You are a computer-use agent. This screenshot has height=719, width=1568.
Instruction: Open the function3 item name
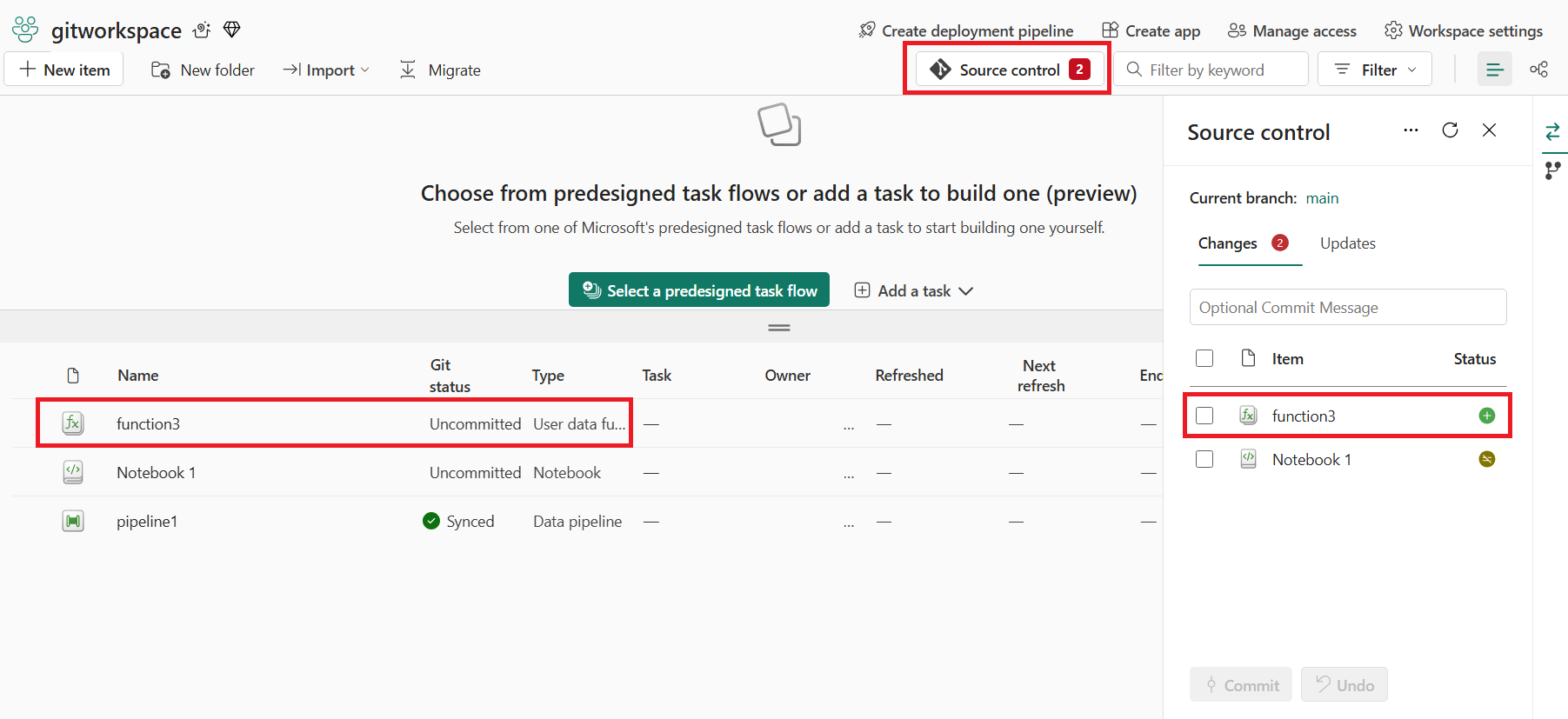click(148, 423)
